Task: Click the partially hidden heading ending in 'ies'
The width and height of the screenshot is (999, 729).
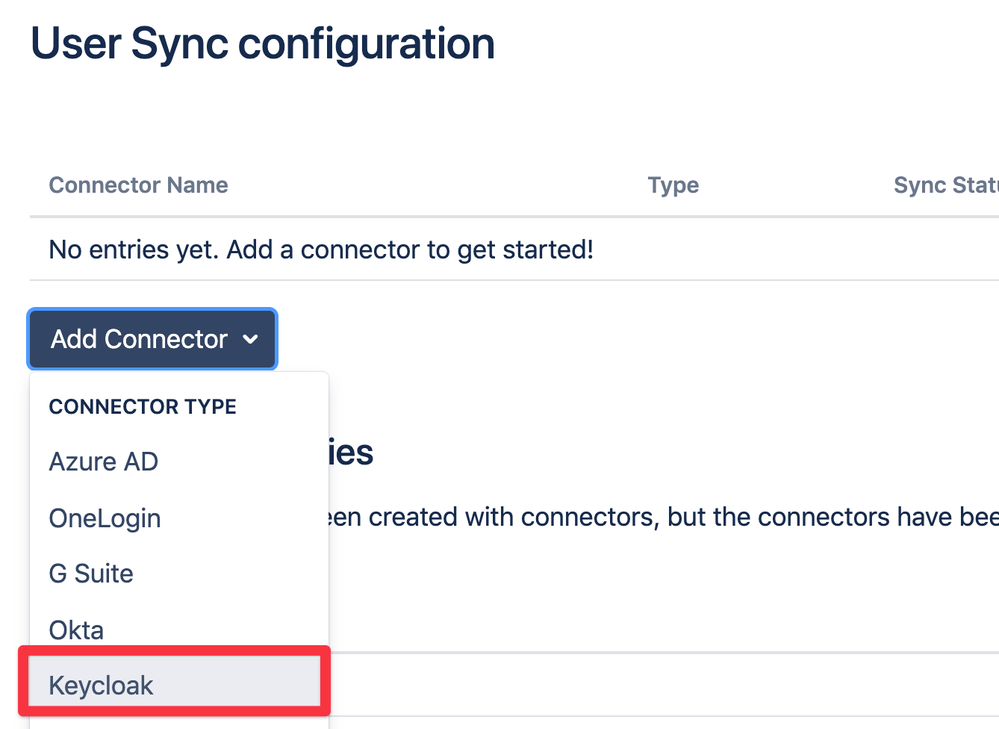Action: tap(350, 453)
